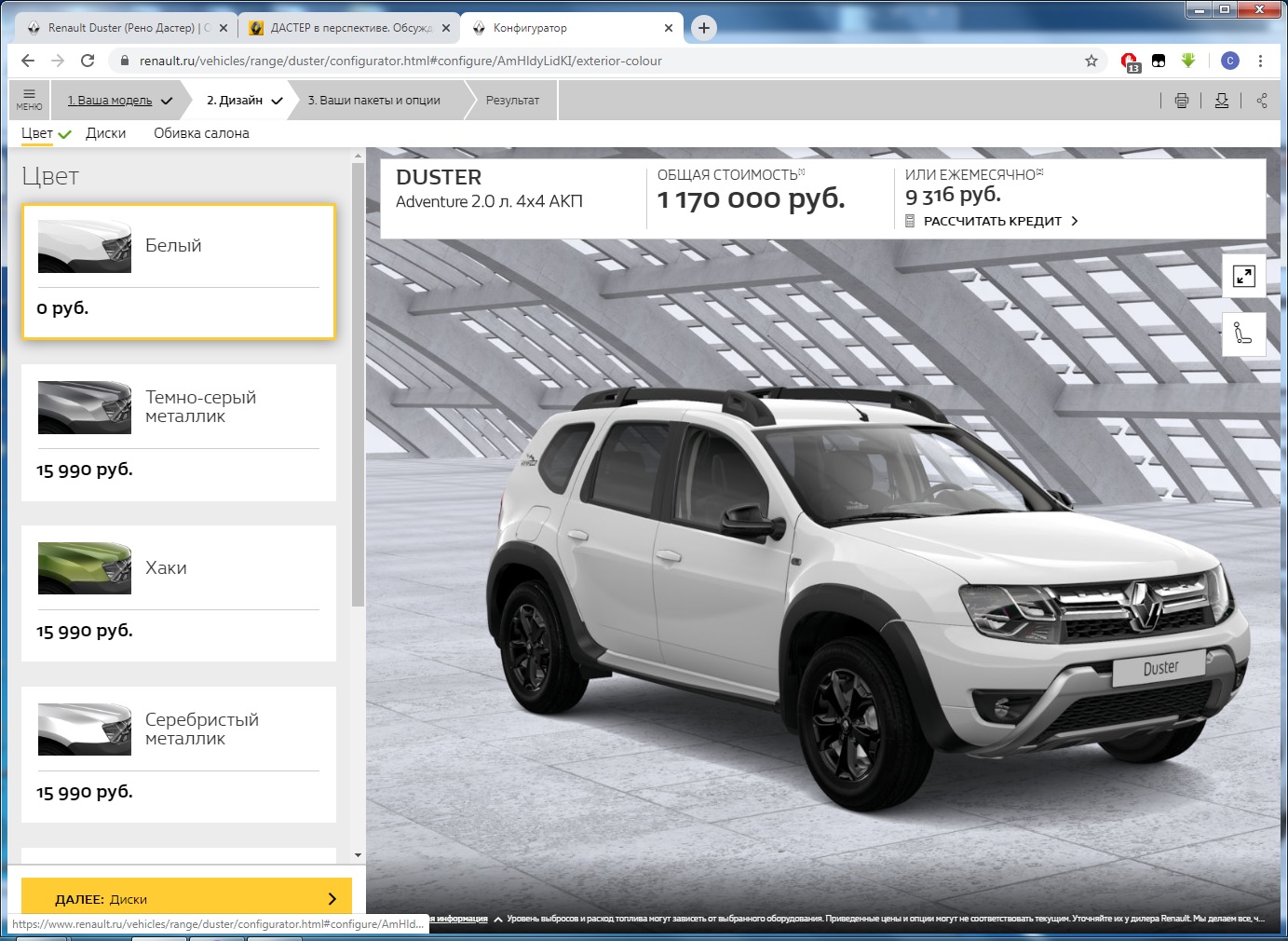The height and width of the screenshot is (941, 1288).
Task: Click the address bar URL
Action: click(x=400, y=61)
